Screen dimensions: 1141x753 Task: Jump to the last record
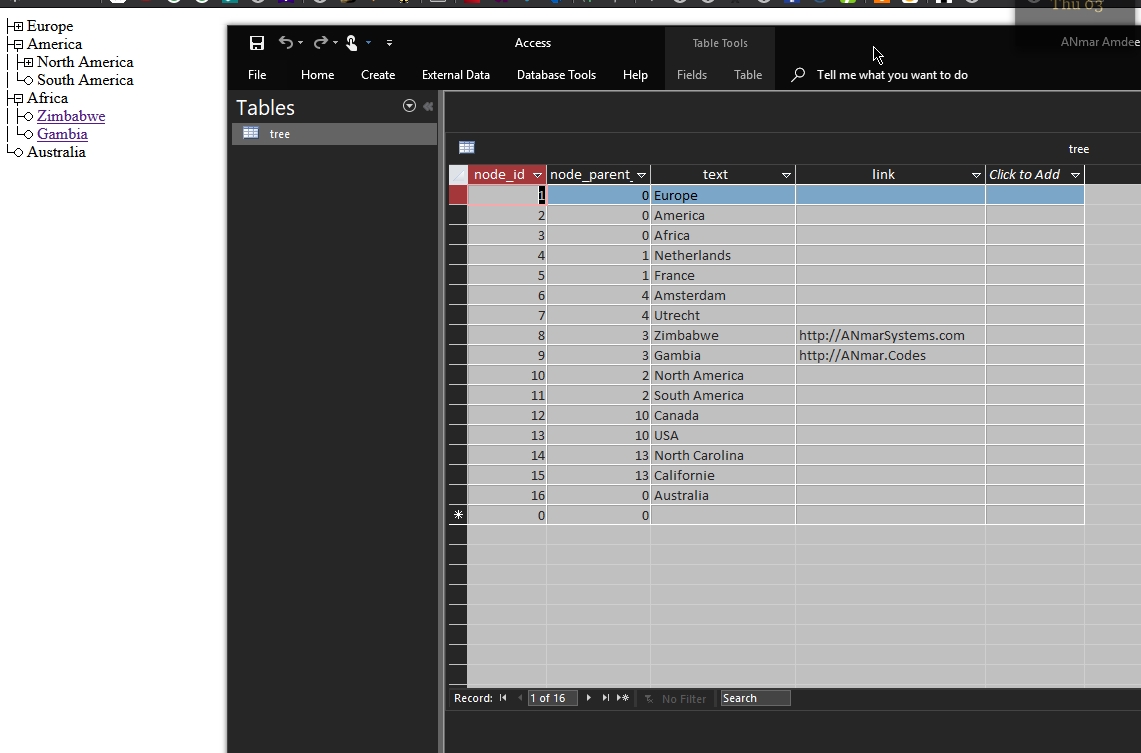click(605, 698)
